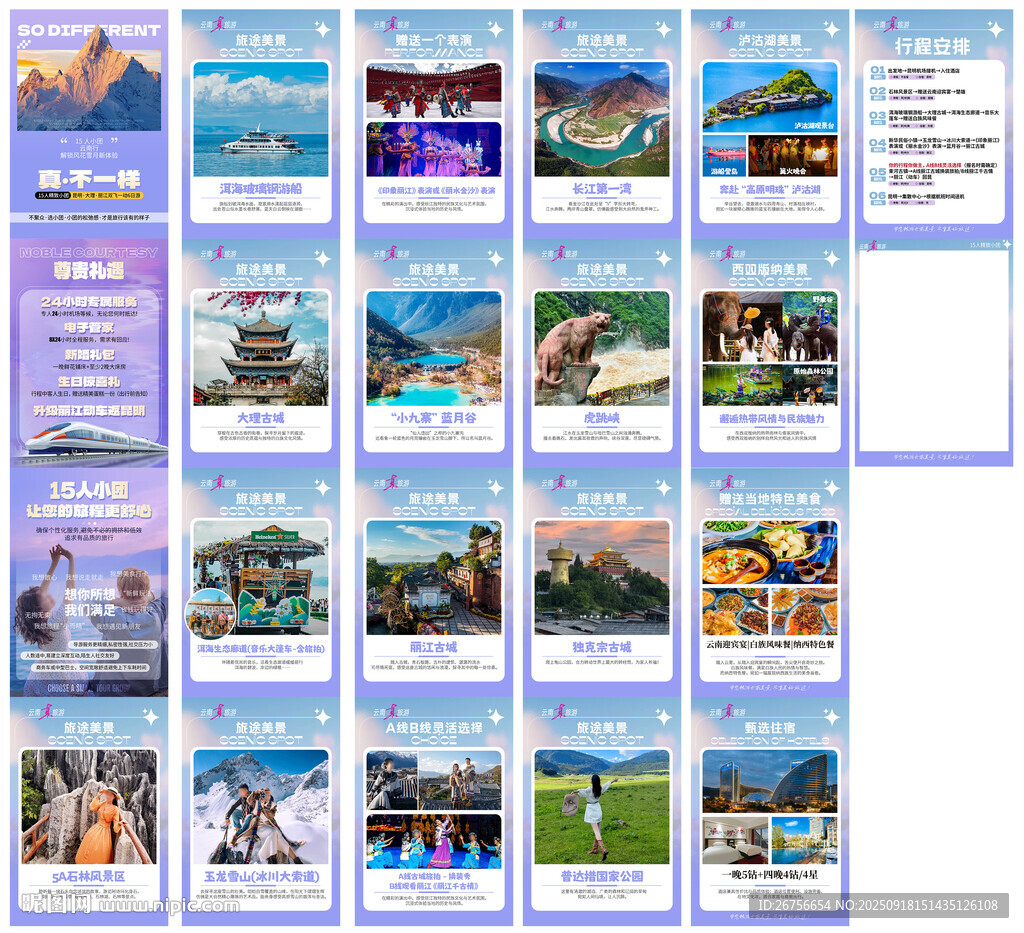Screen dimensions: 1024x933
Task: Select the 新婚礼包 benefit text
Action: coord(89,355)
